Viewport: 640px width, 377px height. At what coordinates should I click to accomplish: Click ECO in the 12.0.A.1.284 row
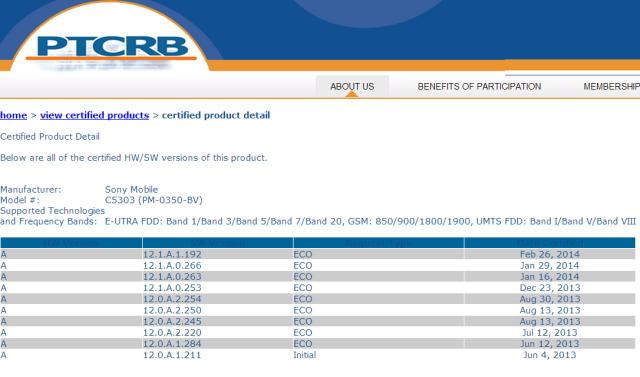coord(303,344)
